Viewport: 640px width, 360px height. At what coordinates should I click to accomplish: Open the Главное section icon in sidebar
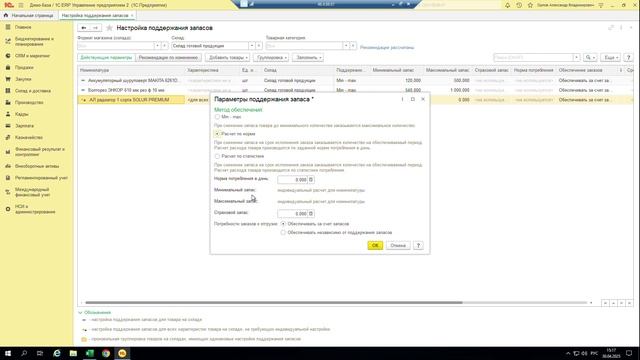(8, 27)
